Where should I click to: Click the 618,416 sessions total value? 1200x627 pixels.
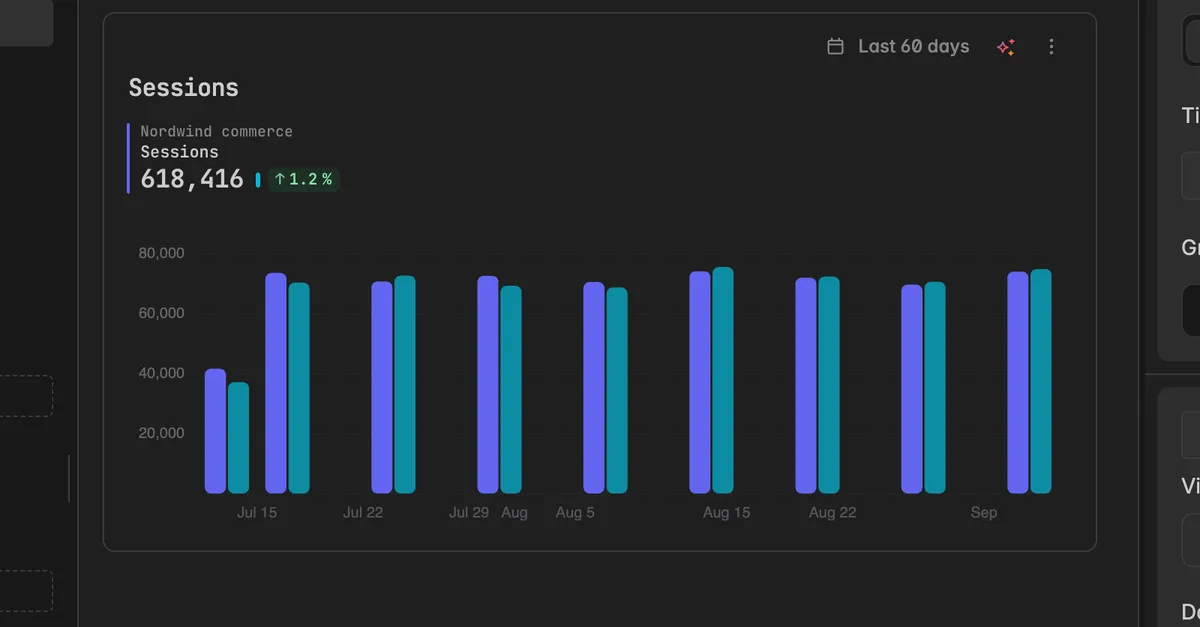pos(192,179)
